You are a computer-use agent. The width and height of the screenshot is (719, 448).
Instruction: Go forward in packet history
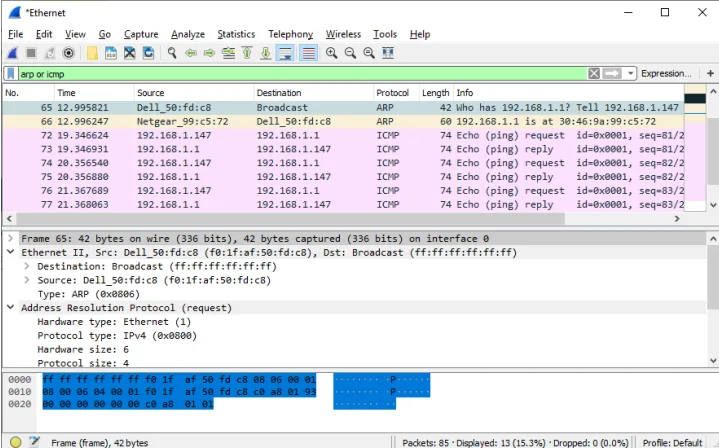click(x=210, y=53)
